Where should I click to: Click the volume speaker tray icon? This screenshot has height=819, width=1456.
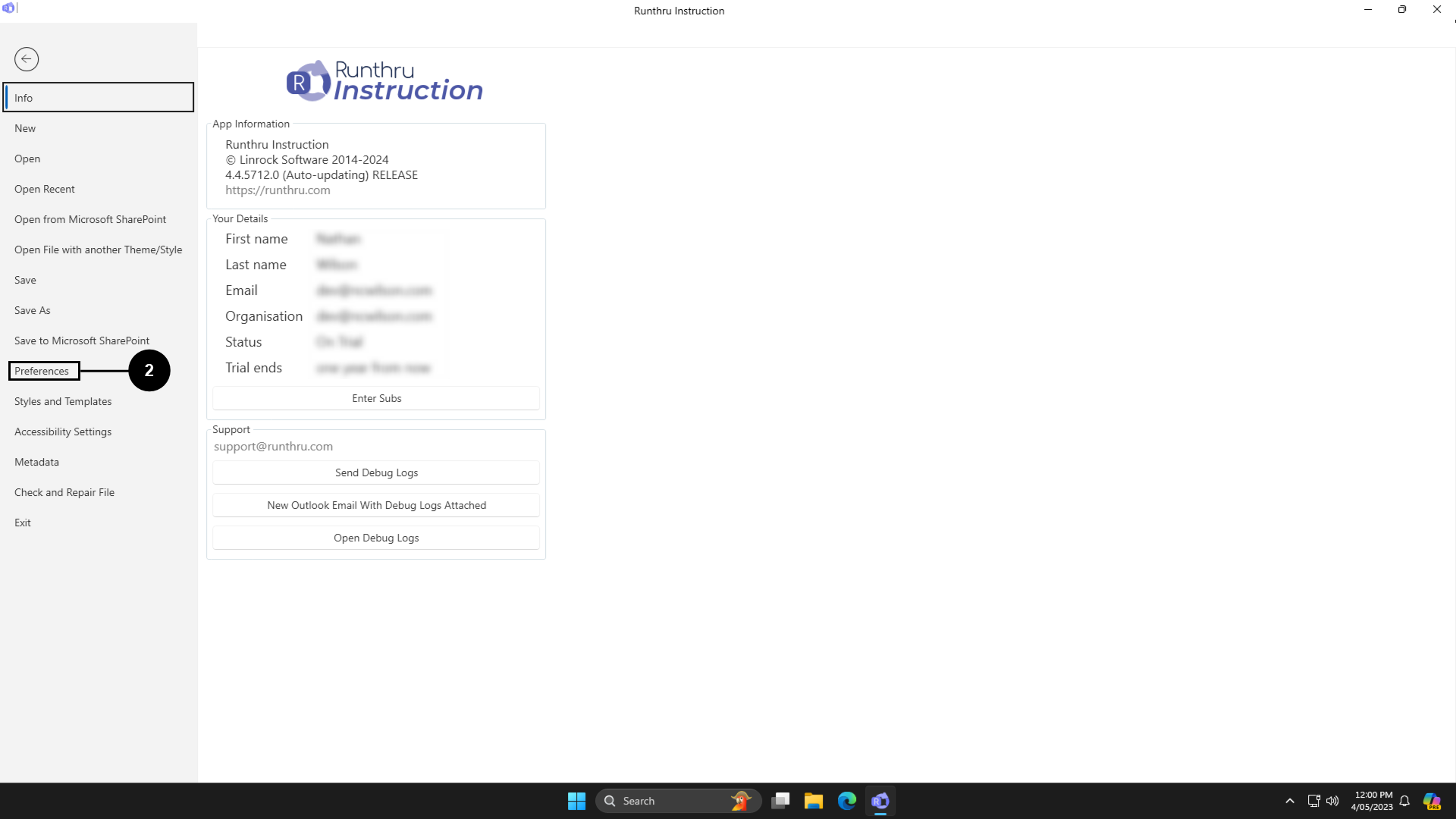(x=1332, y=801)
